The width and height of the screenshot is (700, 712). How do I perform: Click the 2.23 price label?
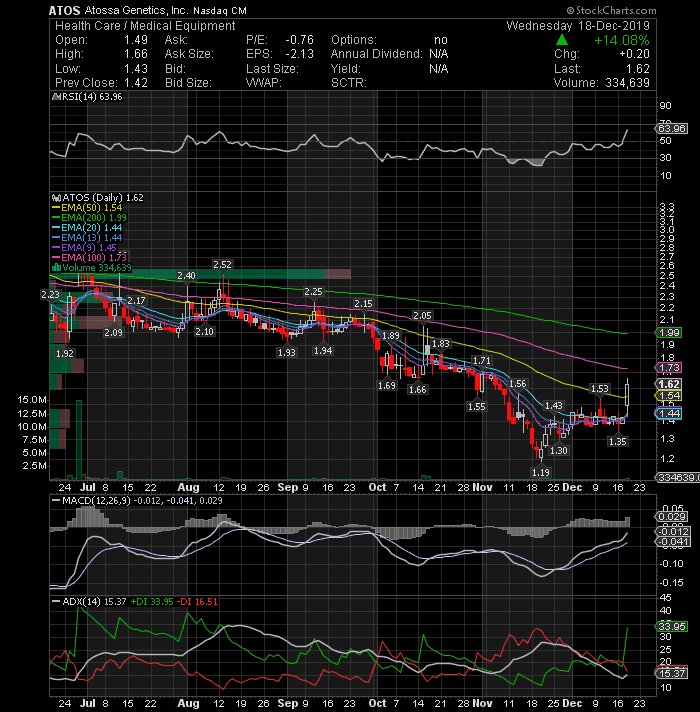pyautogui.click(x=50, y=294)
